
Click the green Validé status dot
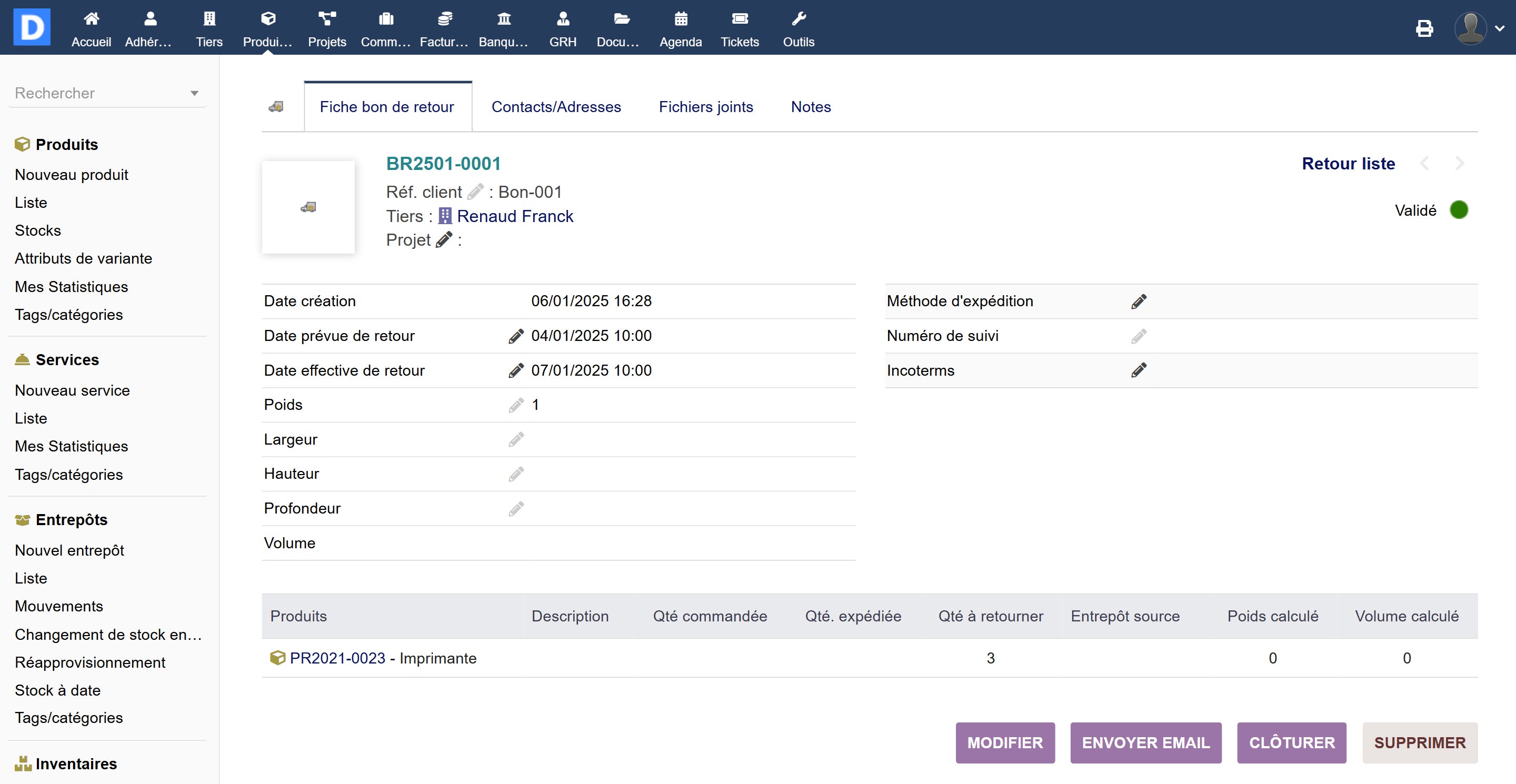[x=1458, y=210]
